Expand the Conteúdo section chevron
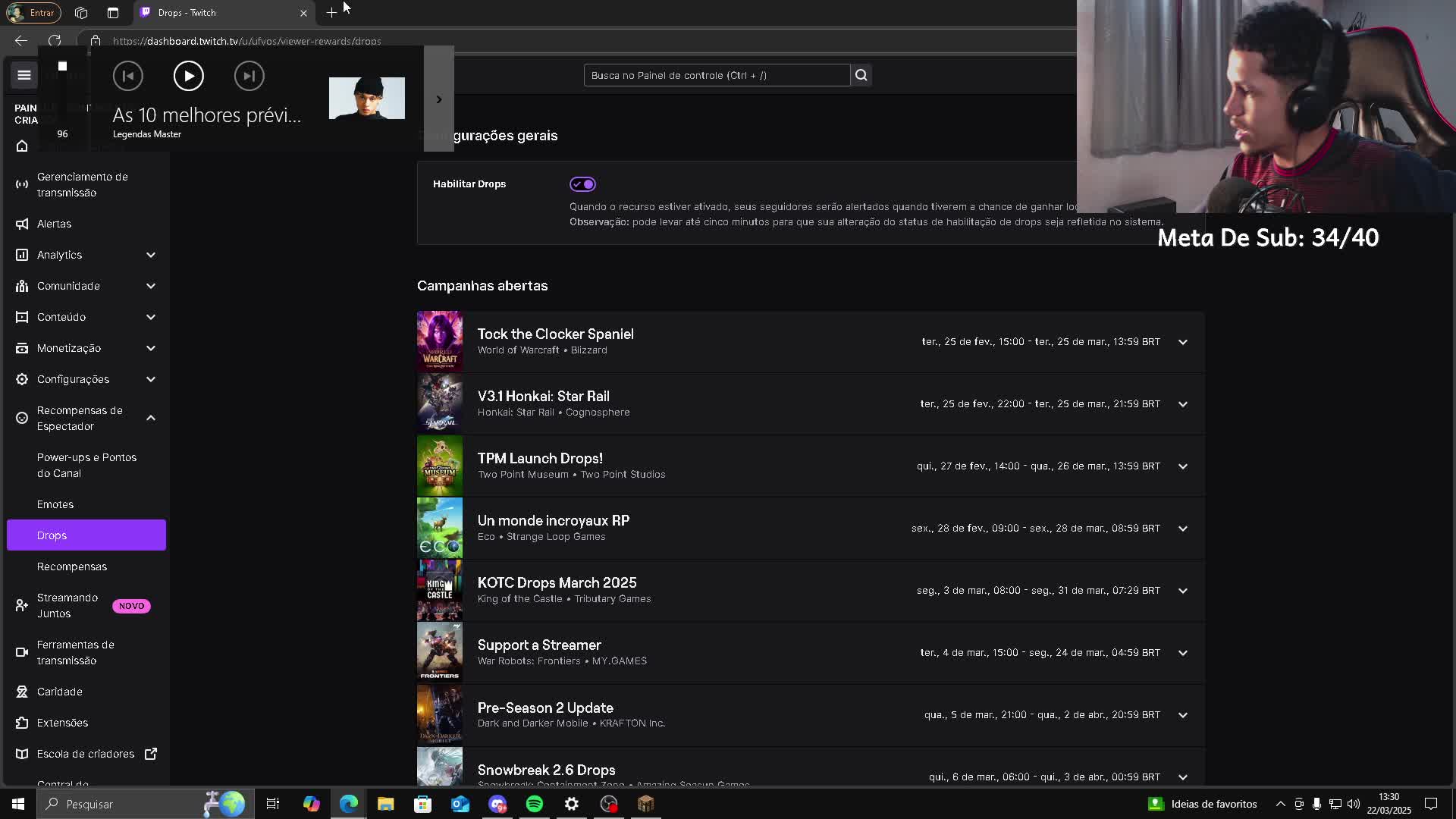This screenshot has height=819, width=1456. click(x=151, y=317)
